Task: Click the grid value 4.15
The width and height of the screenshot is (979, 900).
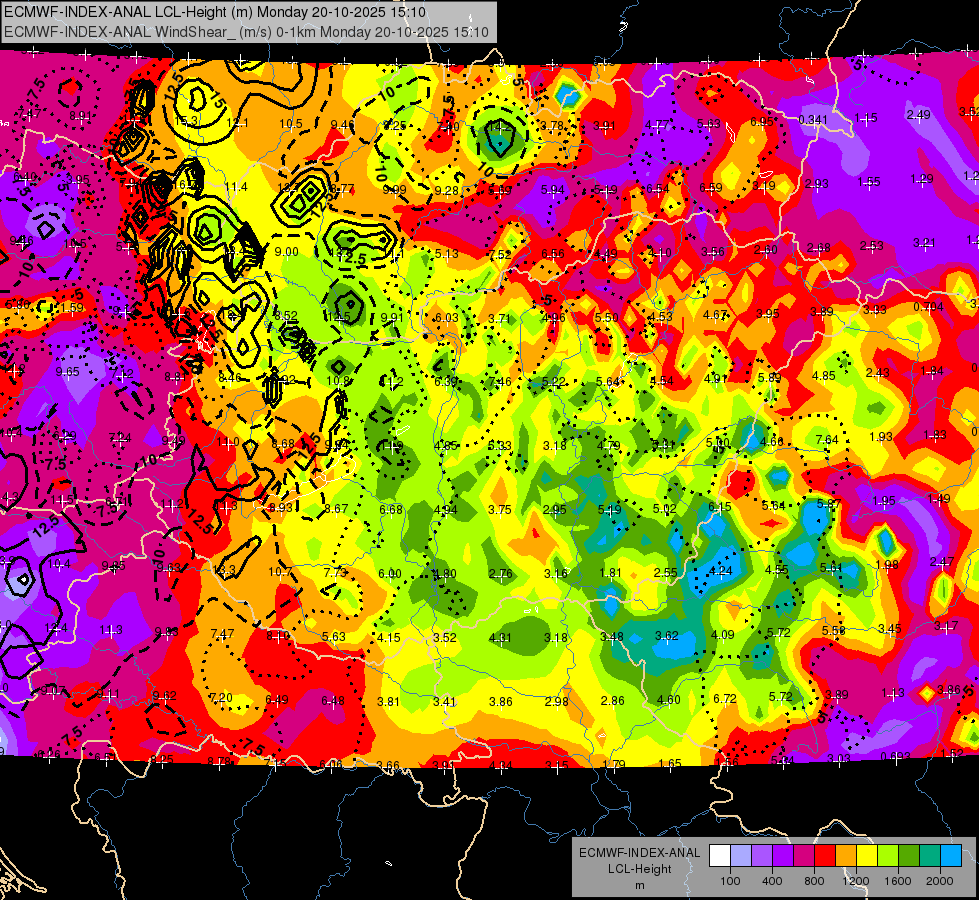Action: (389, 638)
